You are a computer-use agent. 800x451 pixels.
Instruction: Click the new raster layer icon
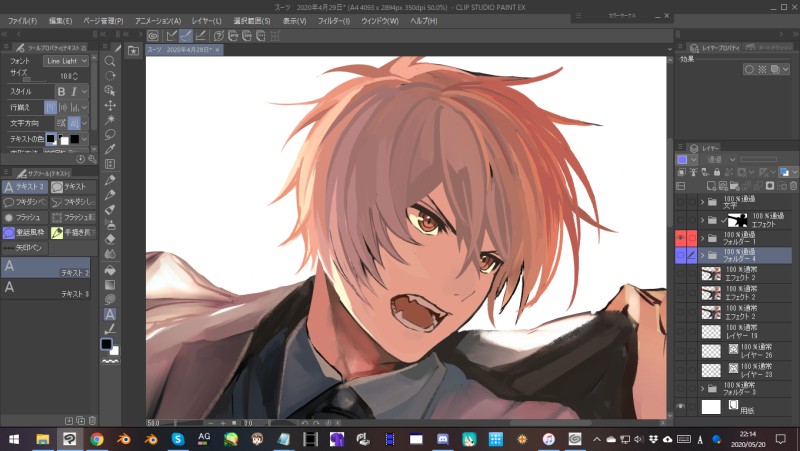coord(711,186)
